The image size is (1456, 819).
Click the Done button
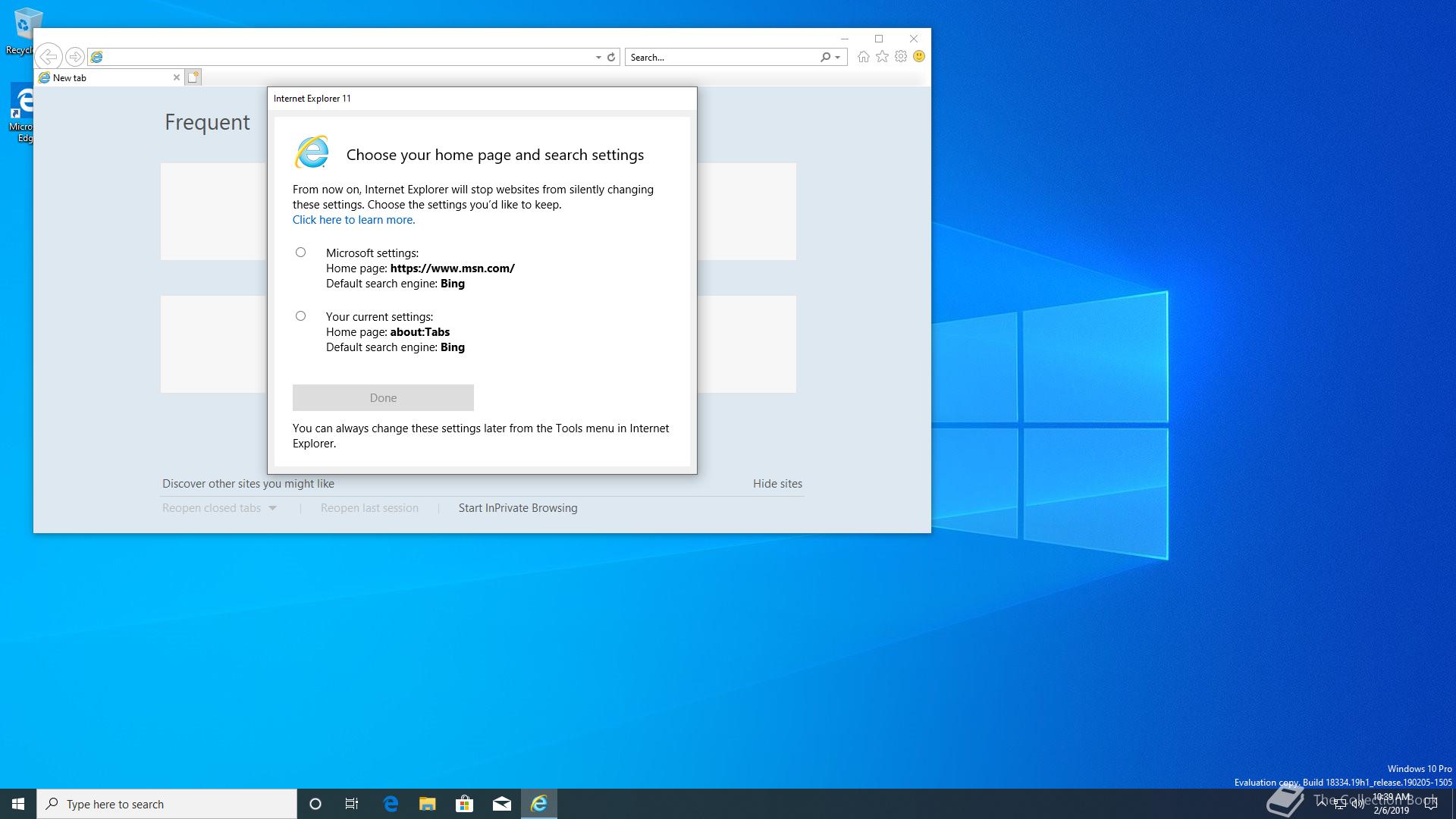click(383, 398)
